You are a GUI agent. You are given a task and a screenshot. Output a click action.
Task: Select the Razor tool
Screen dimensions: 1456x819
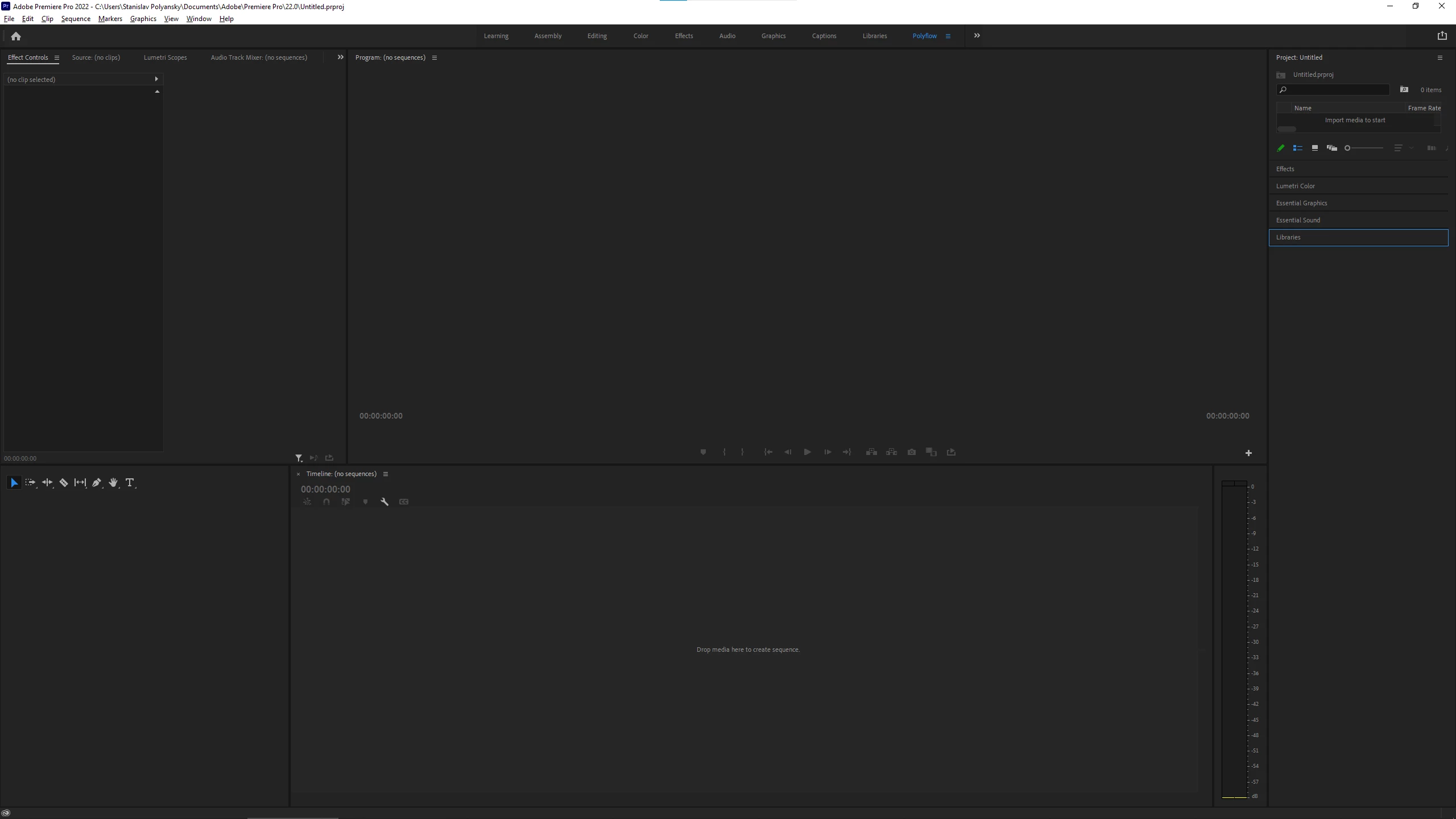[x=64, y=483]
